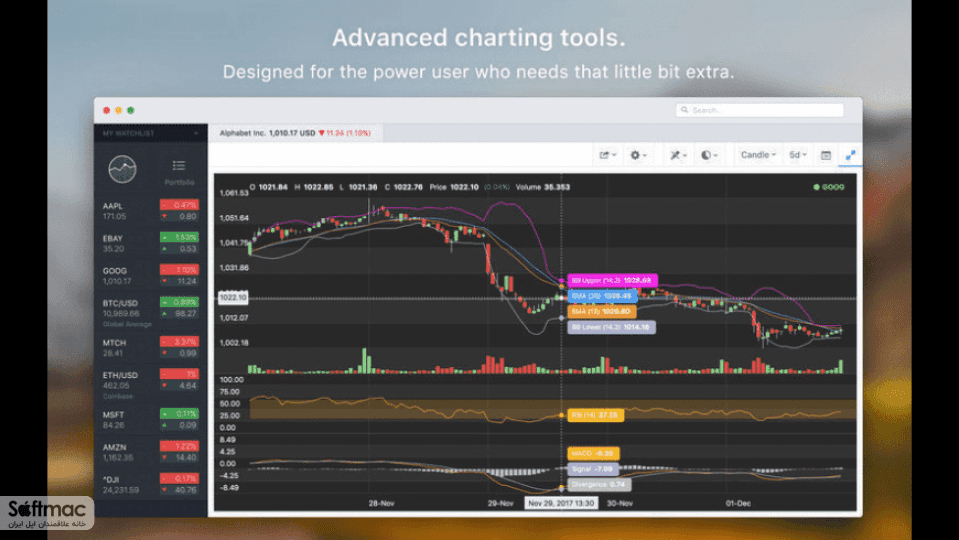Click the ^DJI red percent change badge
959x540 pixels.
[x=179, y=479]
